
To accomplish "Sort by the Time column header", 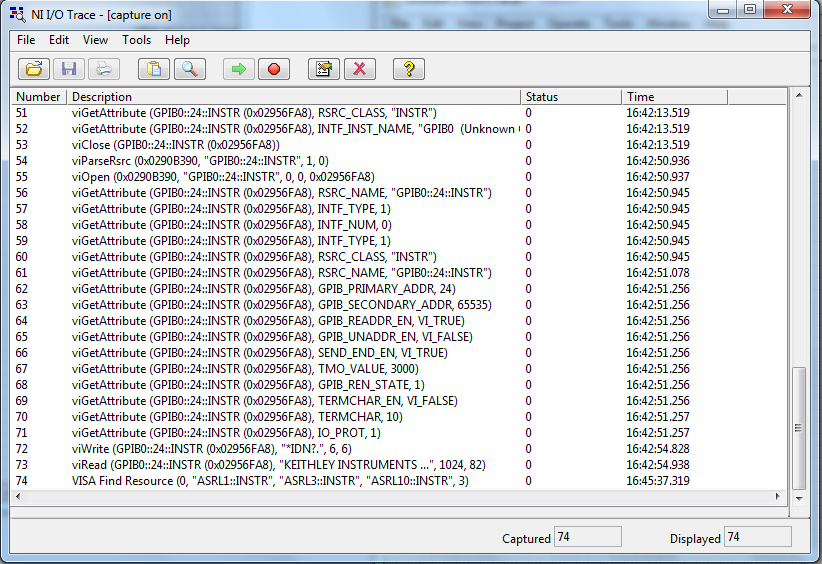I will point(675,97).
